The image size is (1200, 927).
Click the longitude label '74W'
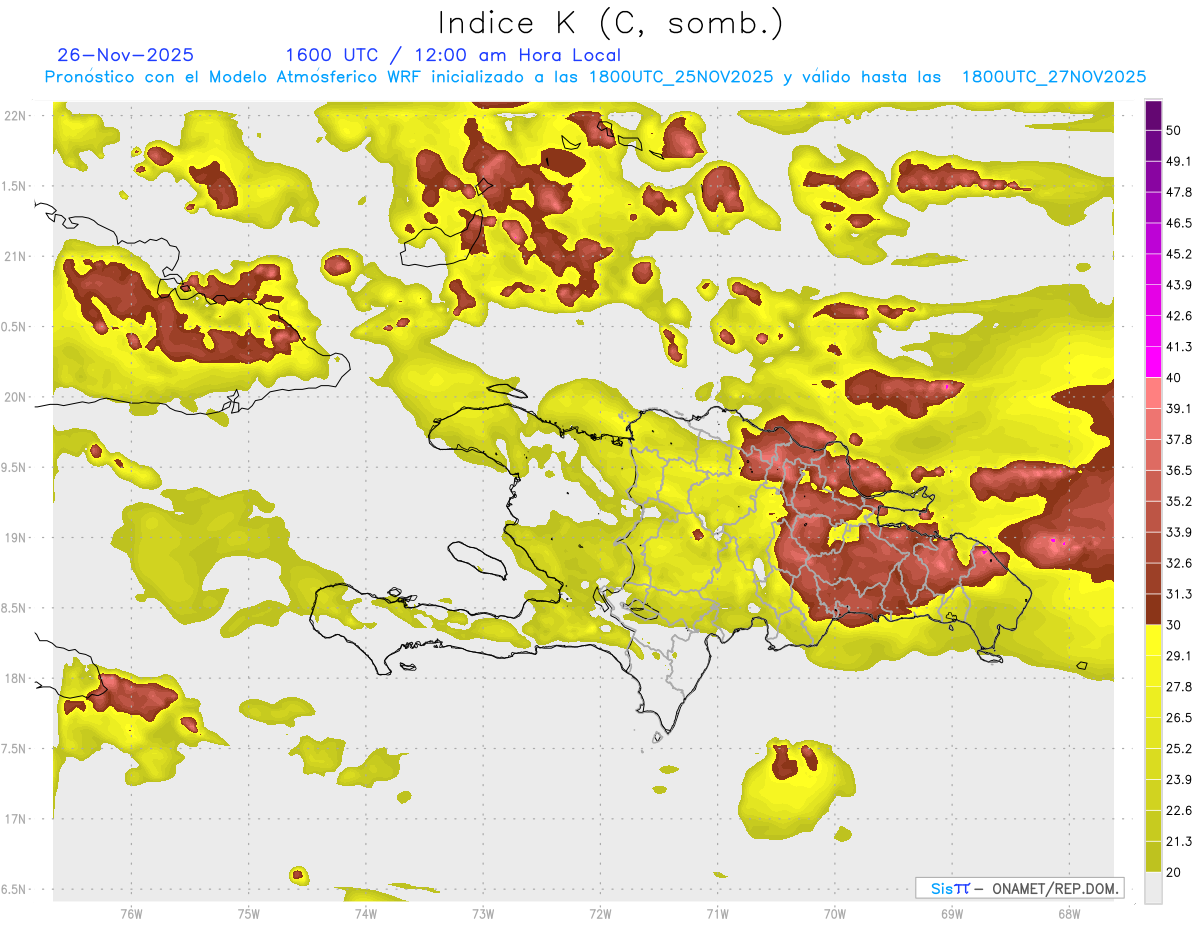[x=366, y=913]
